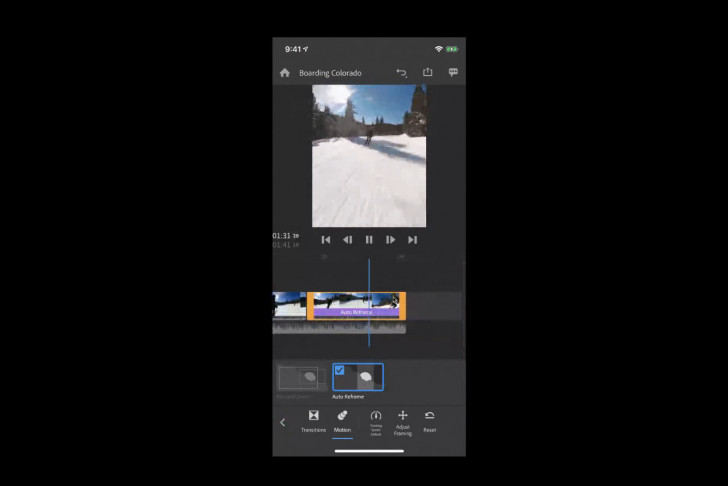Step forward one frame
728x486 pixels.
(390, 240)
